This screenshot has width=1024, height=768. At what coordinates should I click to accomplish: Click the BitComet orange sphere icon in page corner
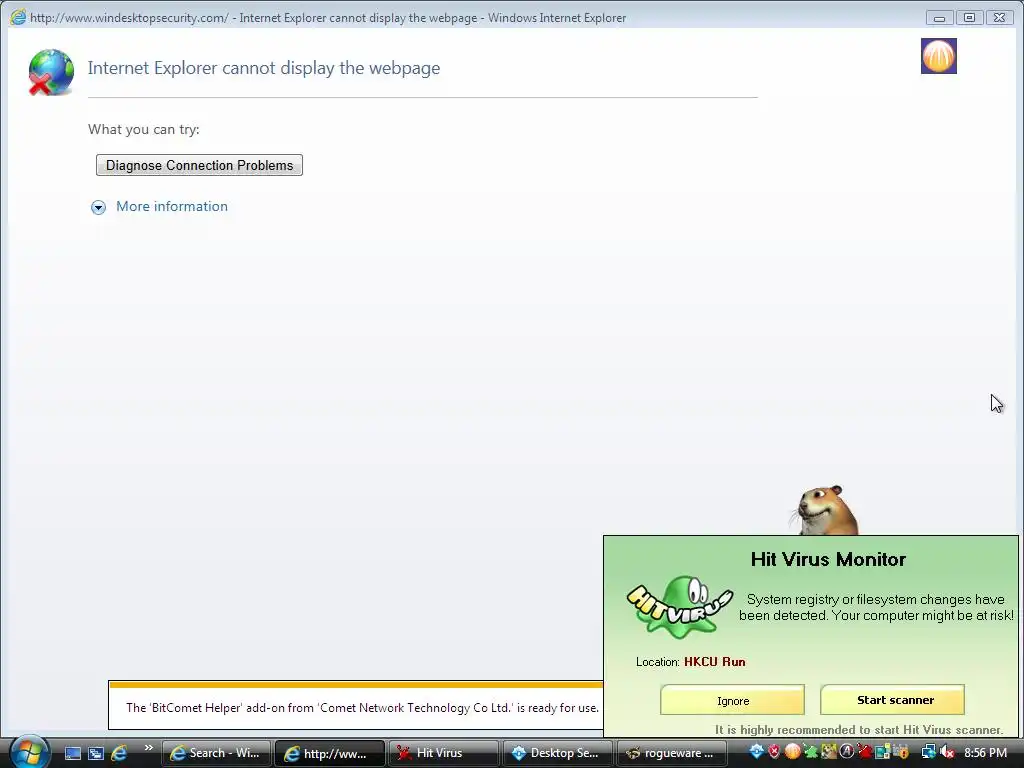point(938,56)
